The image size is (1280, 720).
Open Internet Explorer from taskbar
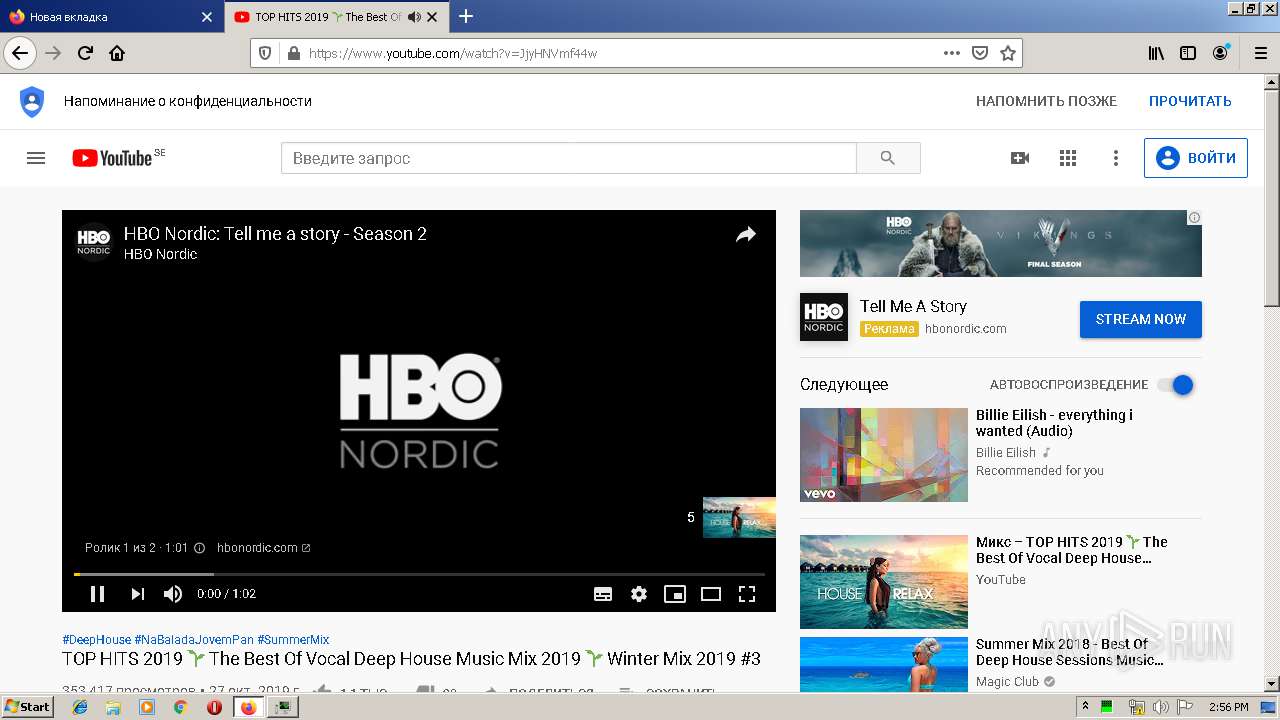[81, 707]
